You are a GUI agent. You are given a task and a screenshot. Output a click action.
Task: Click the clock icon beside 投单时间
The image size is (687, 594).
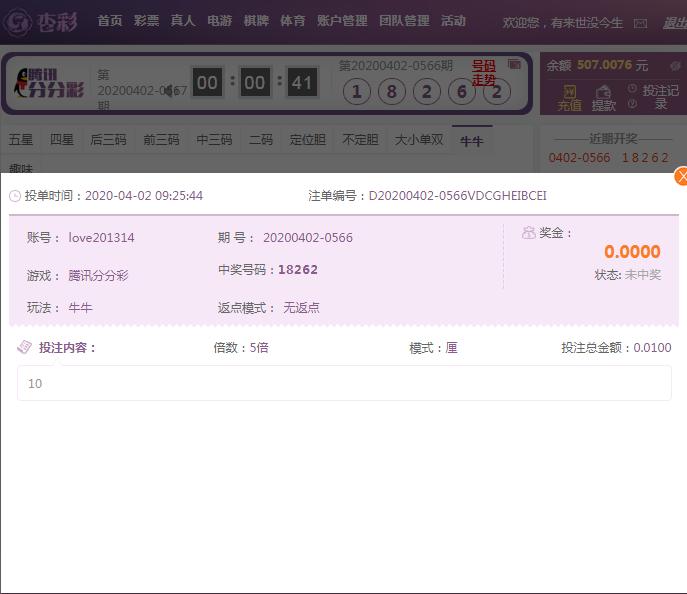[x=15, y=196]
